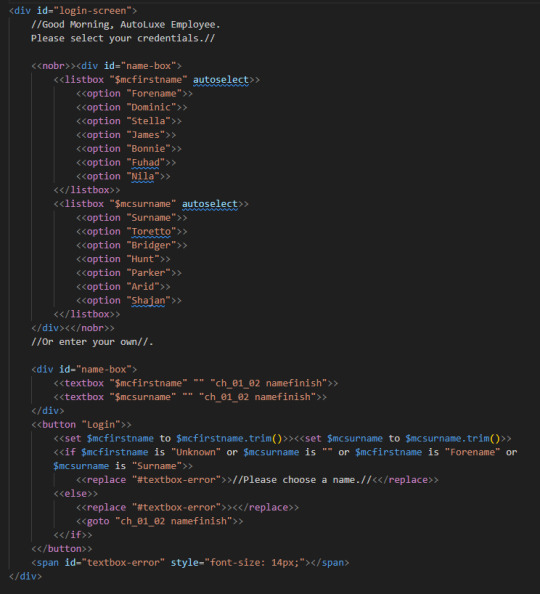The height and width of the screenshot is (594, 540).
Task: Click the final </div> closing tag
Action: click(x=25, y=577)
